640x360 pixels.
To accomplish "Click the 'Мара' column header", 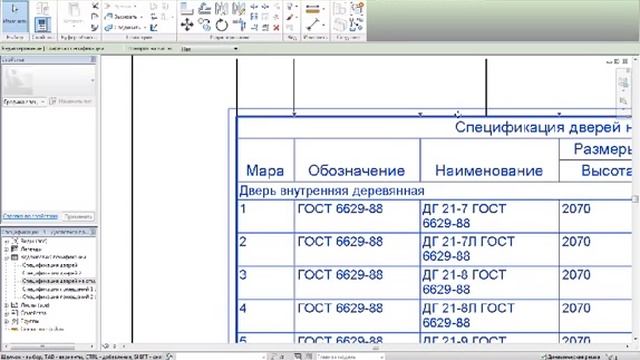I will 265,171.
